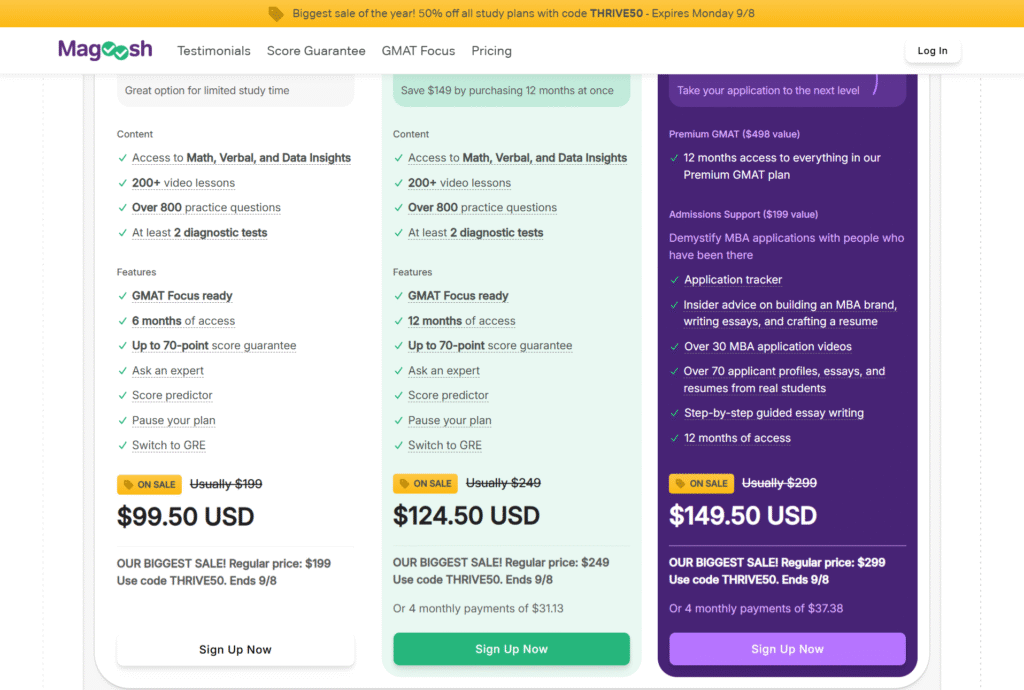The image size is (1024, 690).
Task: Click the green Sign Up Now button
Action: (x=511, y=649)
